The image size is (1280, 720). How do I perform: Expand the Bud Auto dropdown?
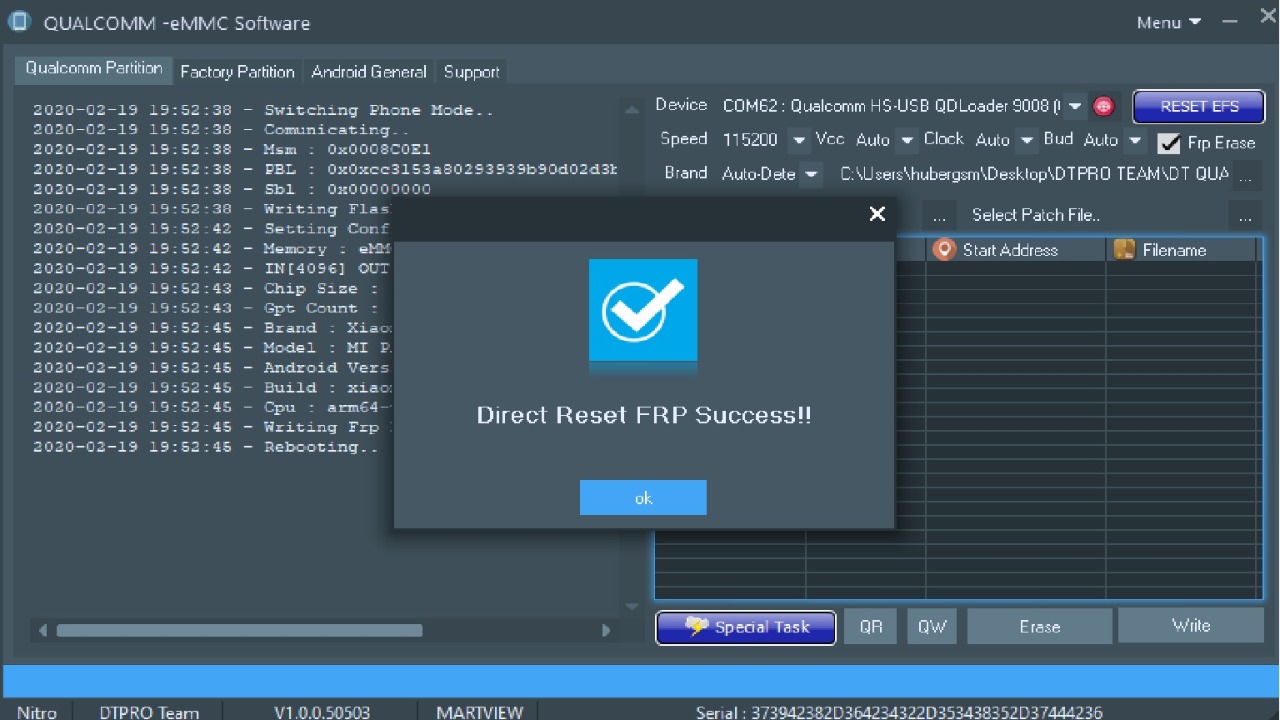coord(1134,140)
